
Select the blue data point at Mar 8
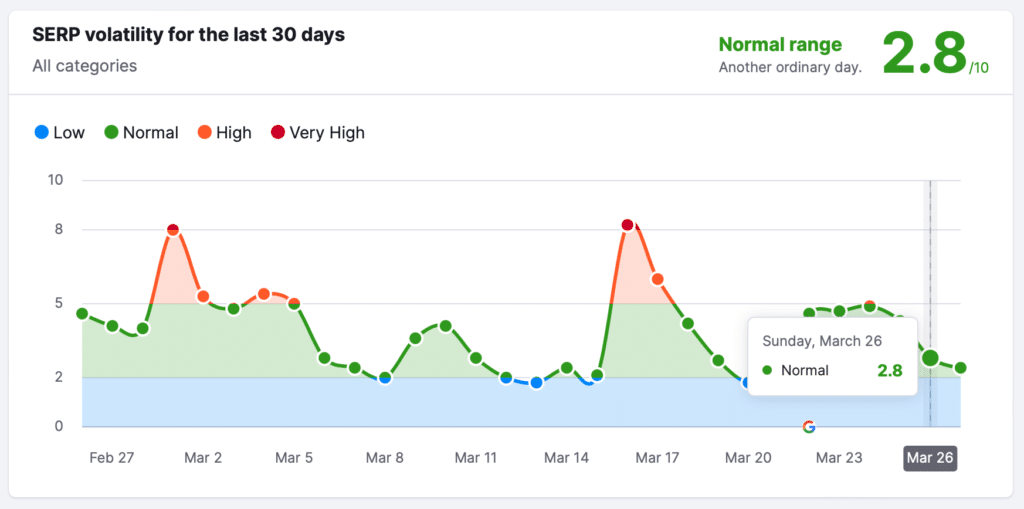pyautogui.click(x=385, y=378)
